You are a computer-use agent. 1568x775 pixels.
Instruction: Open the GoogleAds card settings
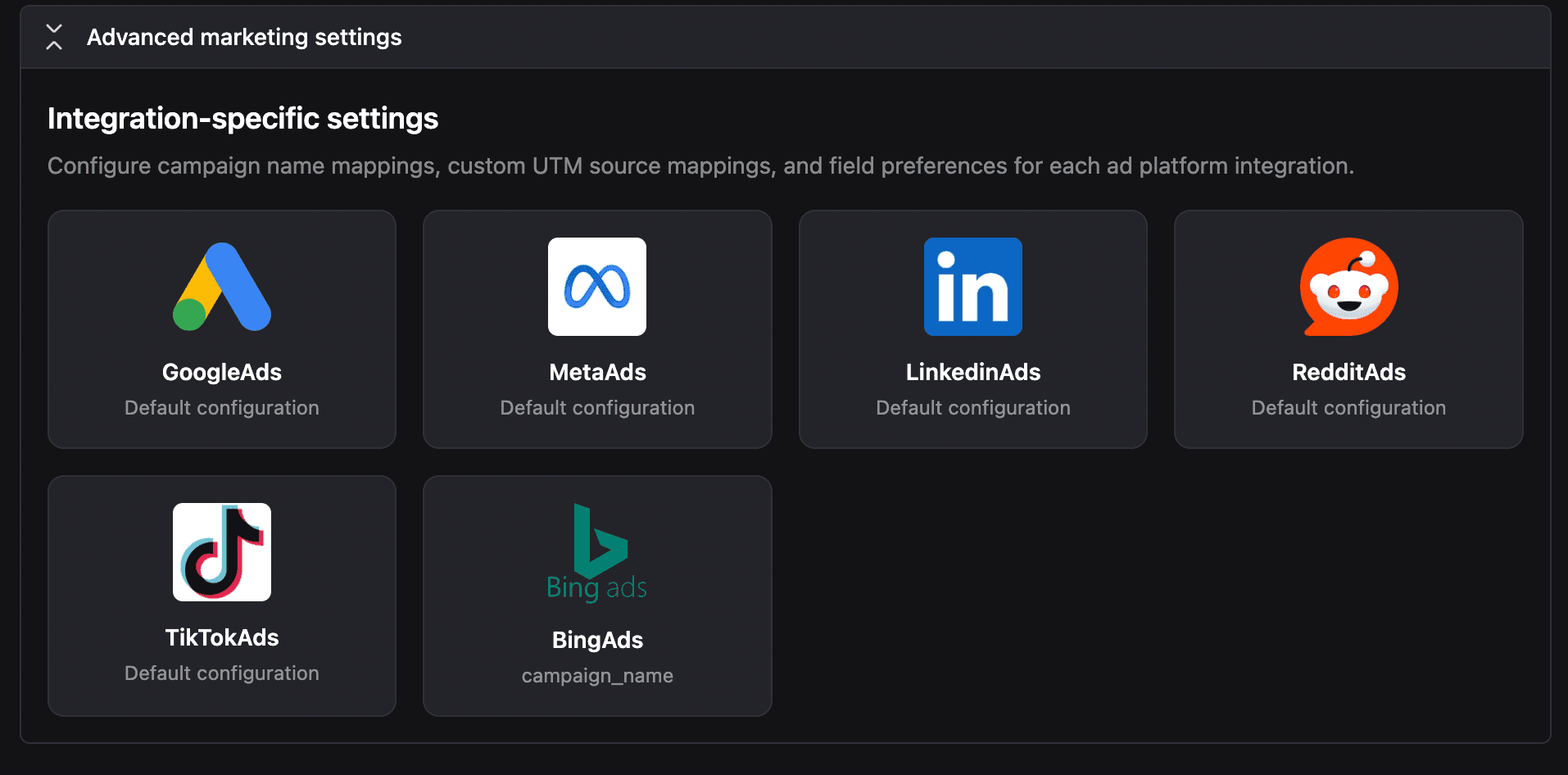221,329
